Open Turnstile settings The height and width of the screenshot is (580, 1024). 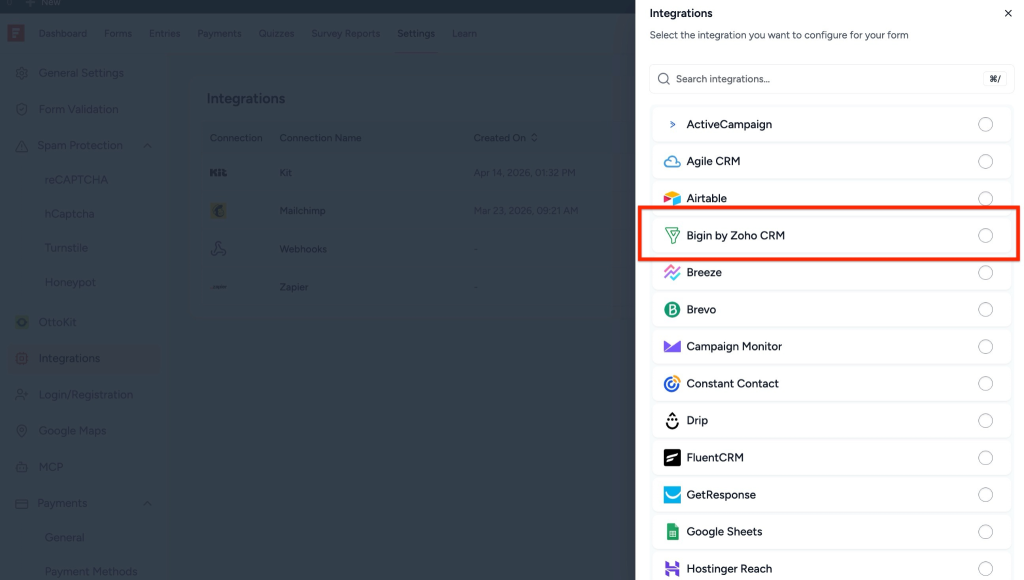click(x=66, y=248)
